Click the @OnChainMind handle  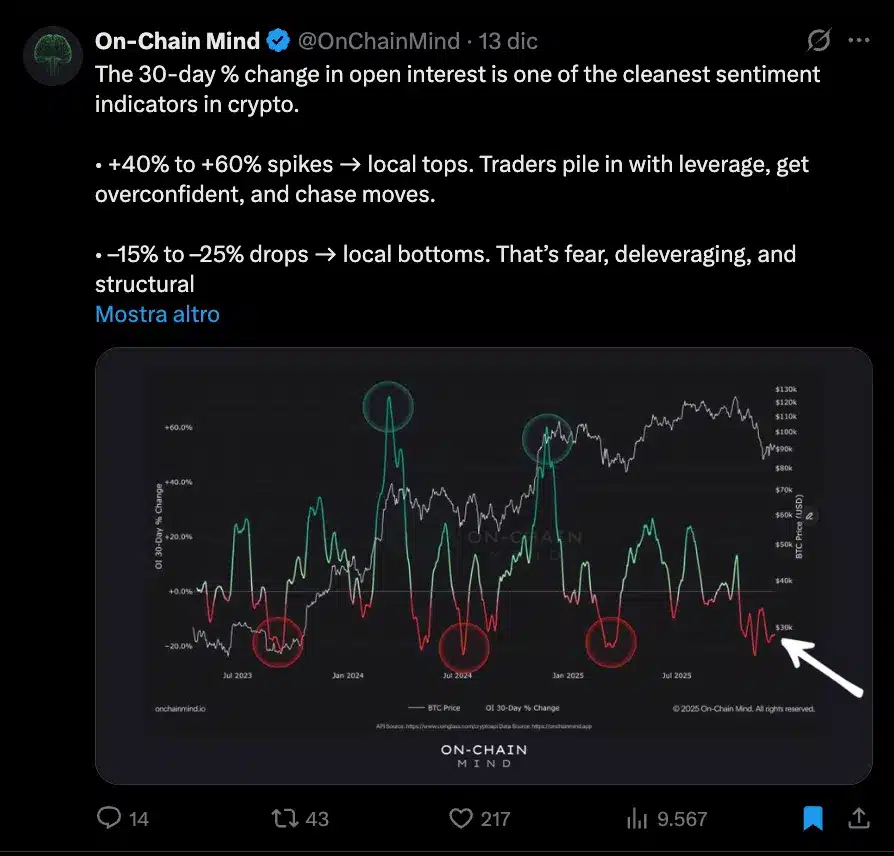(x=378, y=41)
